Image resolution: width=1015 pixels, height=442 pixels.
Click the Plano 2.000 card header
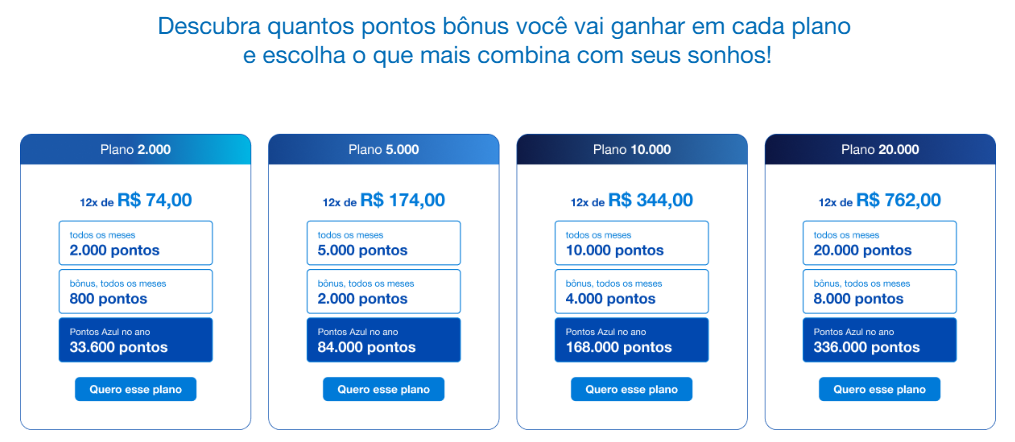tap(135, 150)
